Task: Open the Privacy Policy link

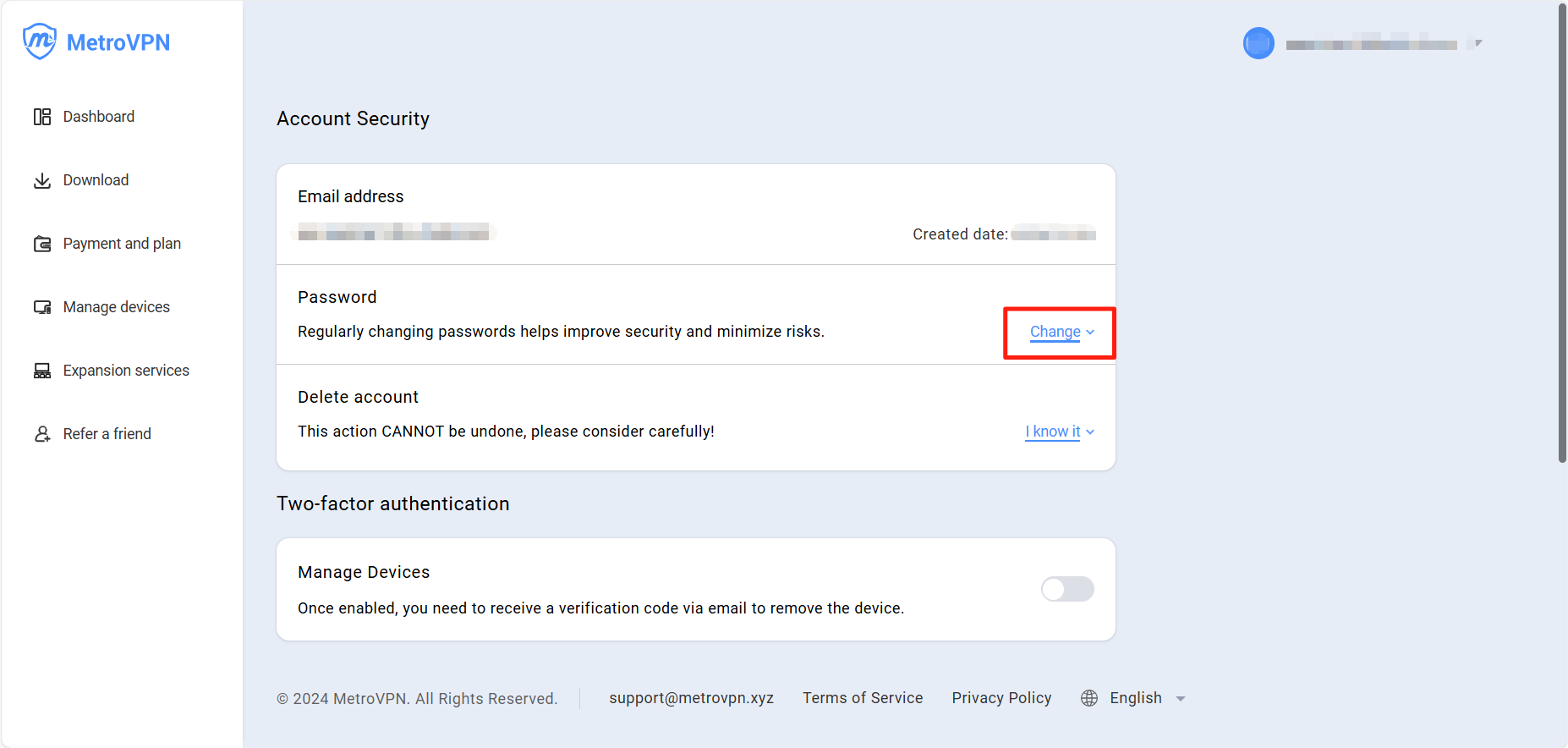Action: (x=1001, y=698)
